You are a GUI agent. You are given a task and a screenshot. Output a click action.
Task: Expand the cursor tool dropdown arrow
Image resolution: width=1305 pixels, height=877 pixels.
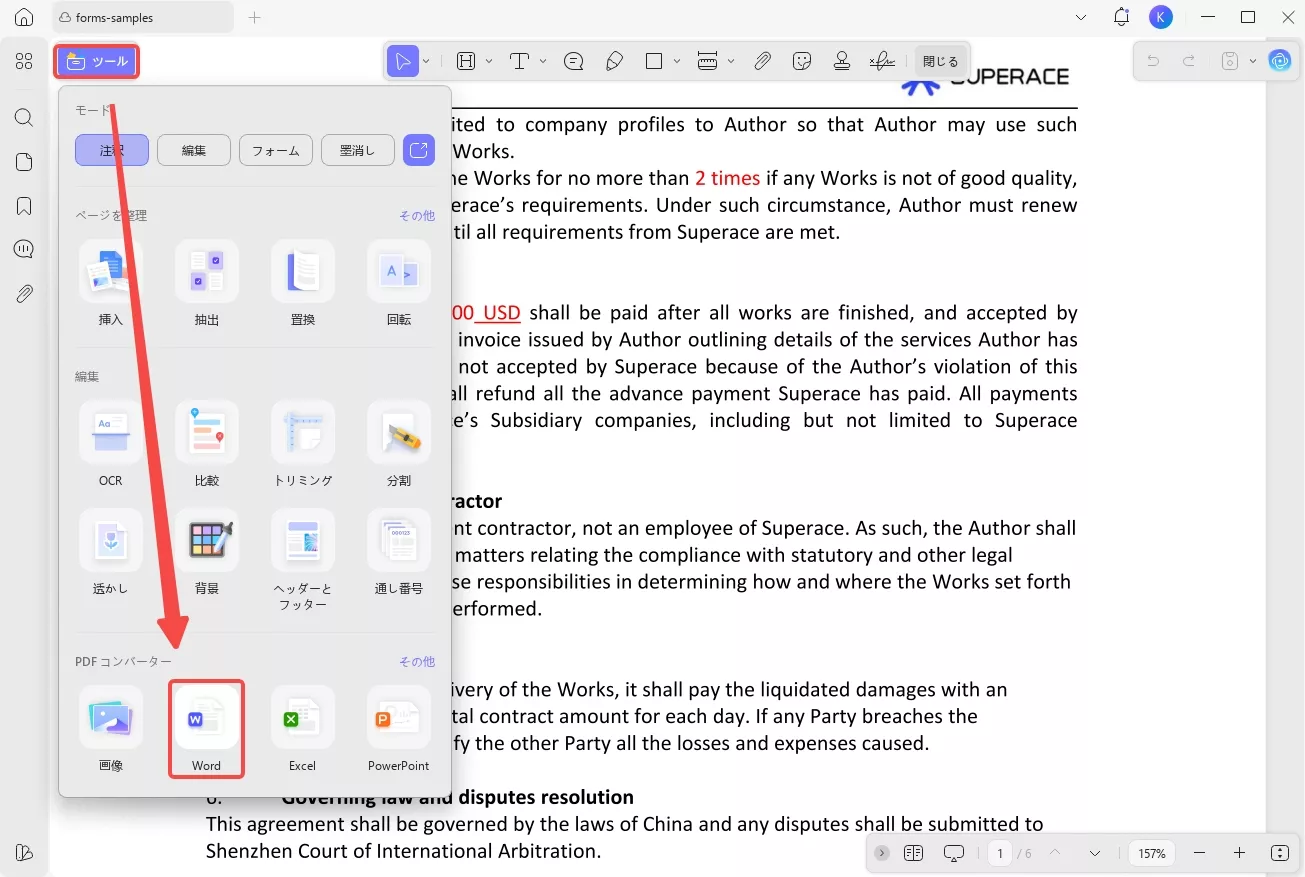pyautogui.click(x=426, y=62)
